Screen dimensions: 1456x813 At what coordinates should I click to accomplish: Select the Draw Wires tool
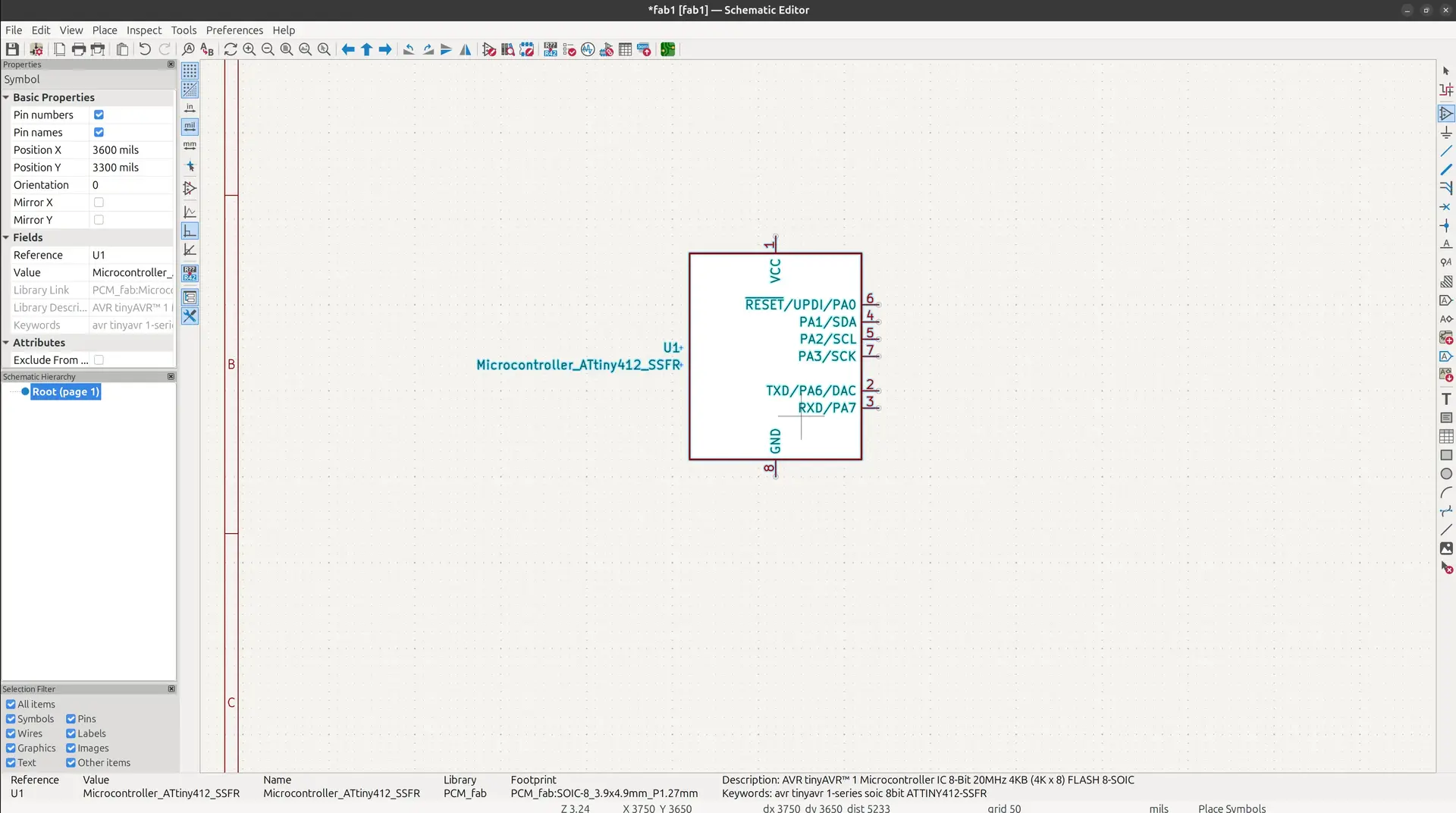pyautogui.click(x=1446, y=151)
